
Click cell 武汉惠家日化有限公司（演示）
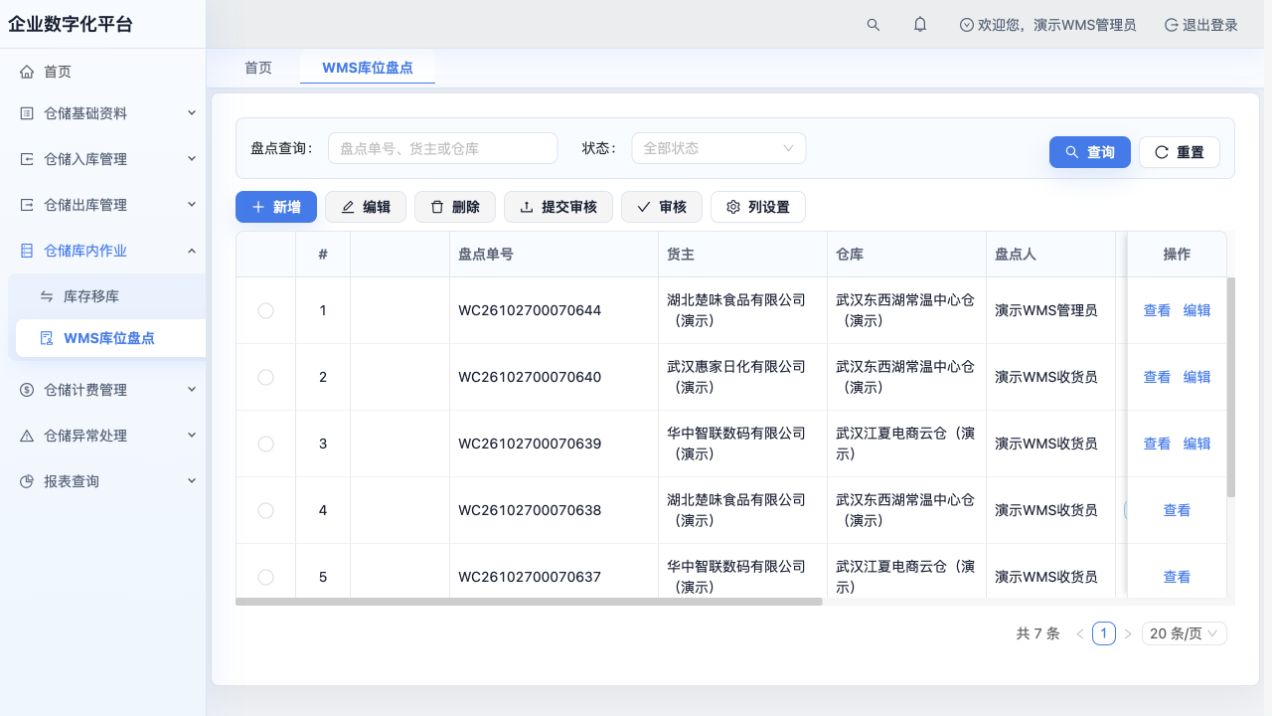click(x=743, y=377)
